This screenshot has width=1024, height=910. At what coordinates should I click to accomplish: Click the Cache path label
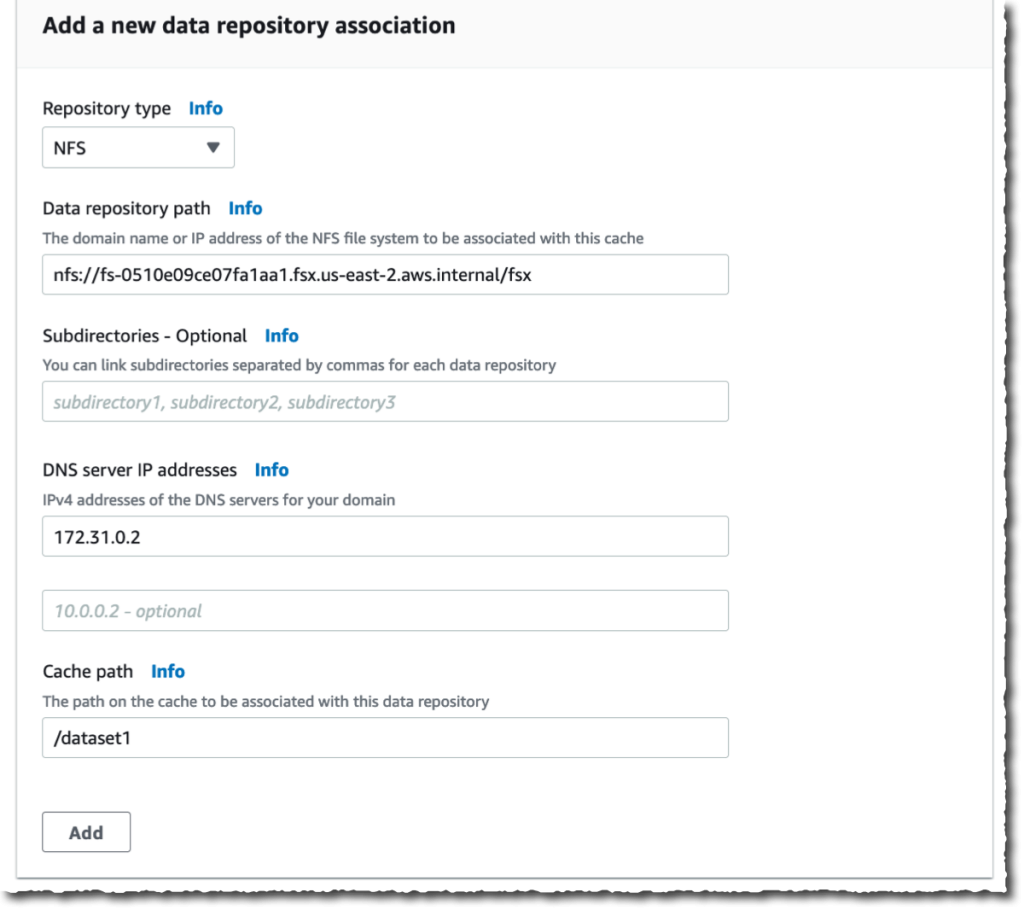tap(88, 671)
